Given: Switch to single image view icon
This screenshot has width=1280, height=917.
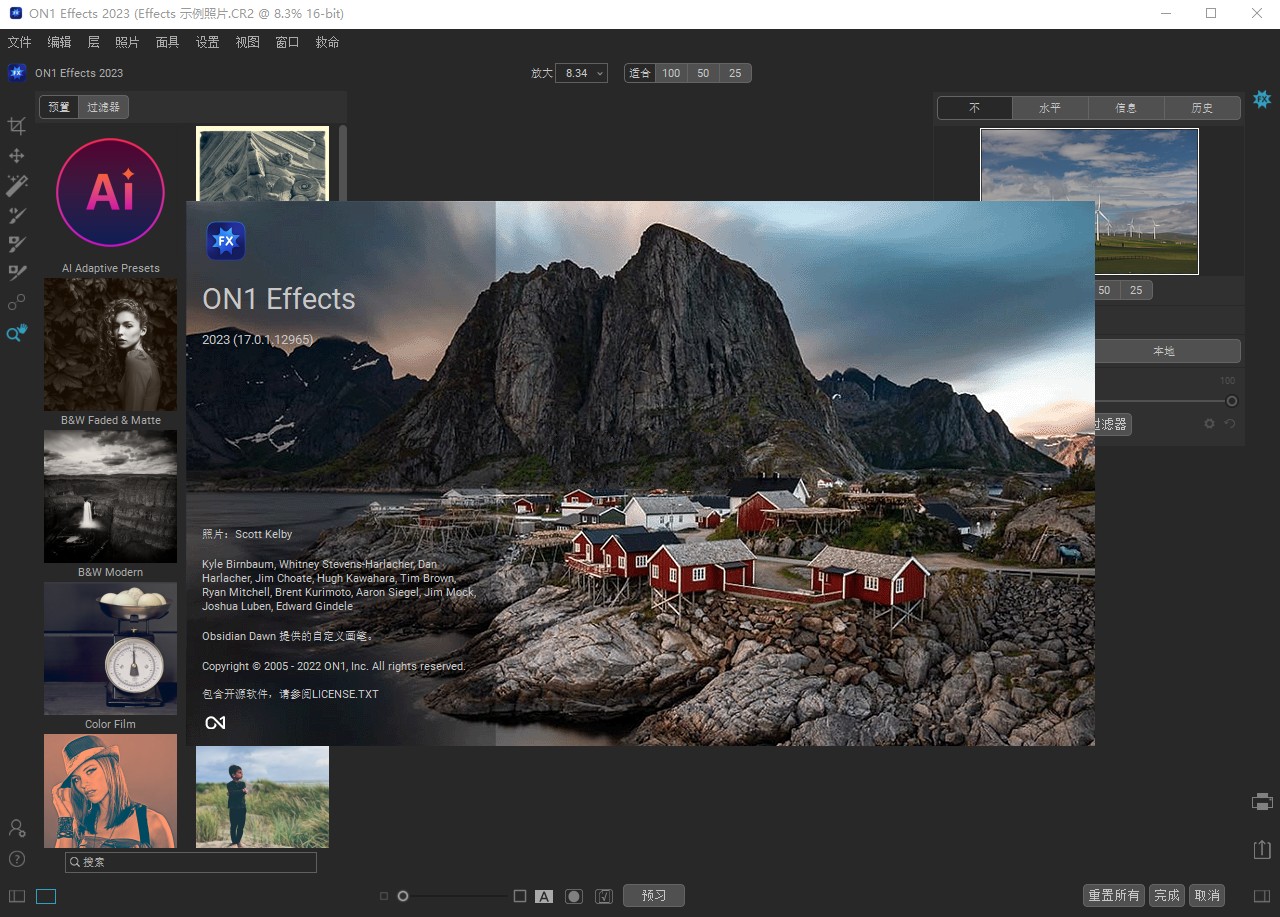Looking at the screenshot, I should pyautogui.click(x=46, y=896).
